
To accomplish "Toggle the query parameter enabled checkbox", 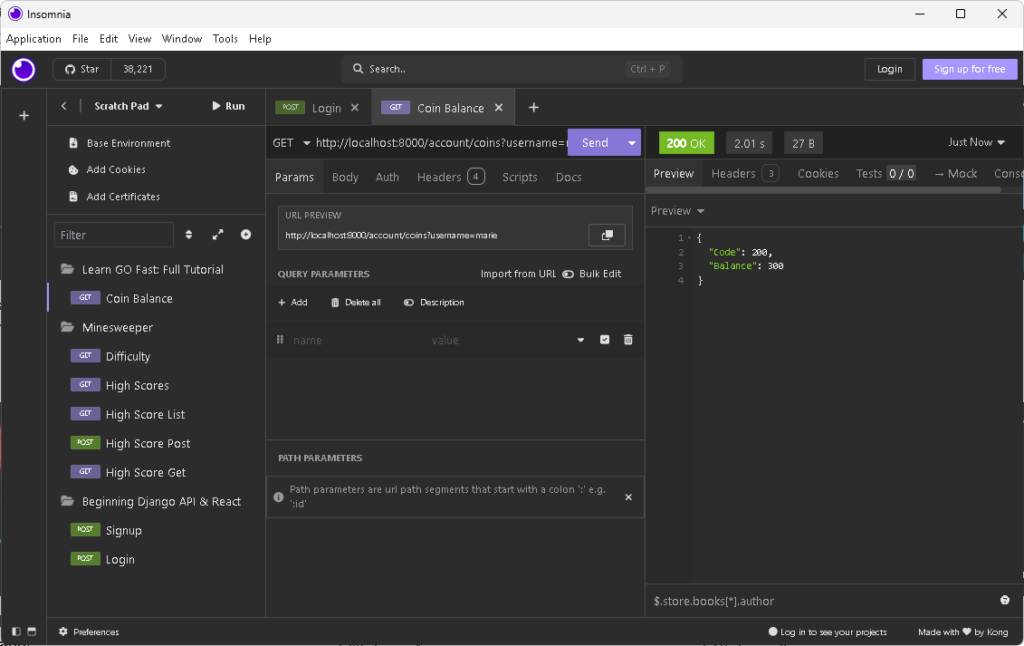I will [604, 339].
